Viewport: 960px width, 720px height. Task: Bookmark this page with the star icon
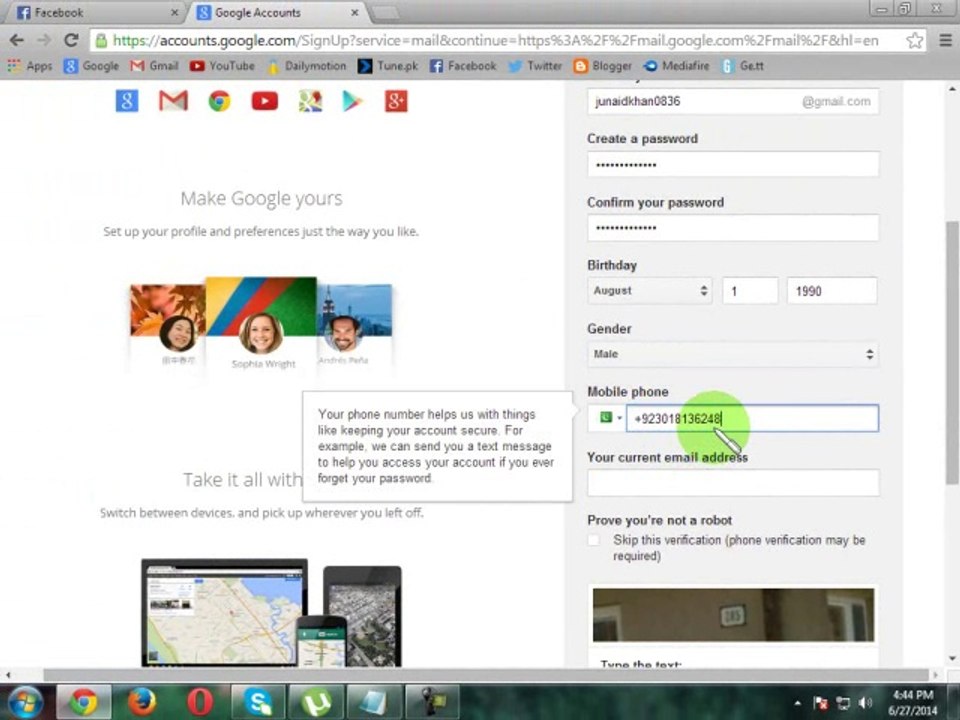[915, 40]
